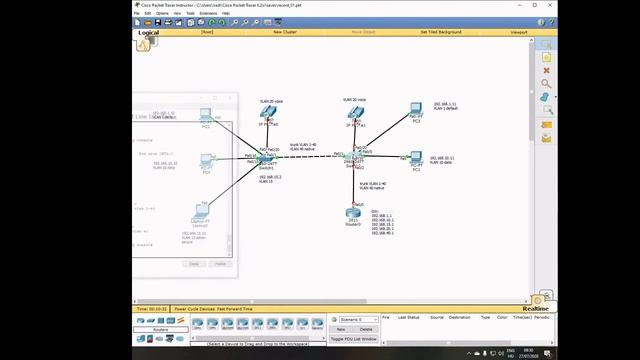640x360 pixels.
Task: Open the Tools menu
Action: pyautogui.click(x=191, y=13)
